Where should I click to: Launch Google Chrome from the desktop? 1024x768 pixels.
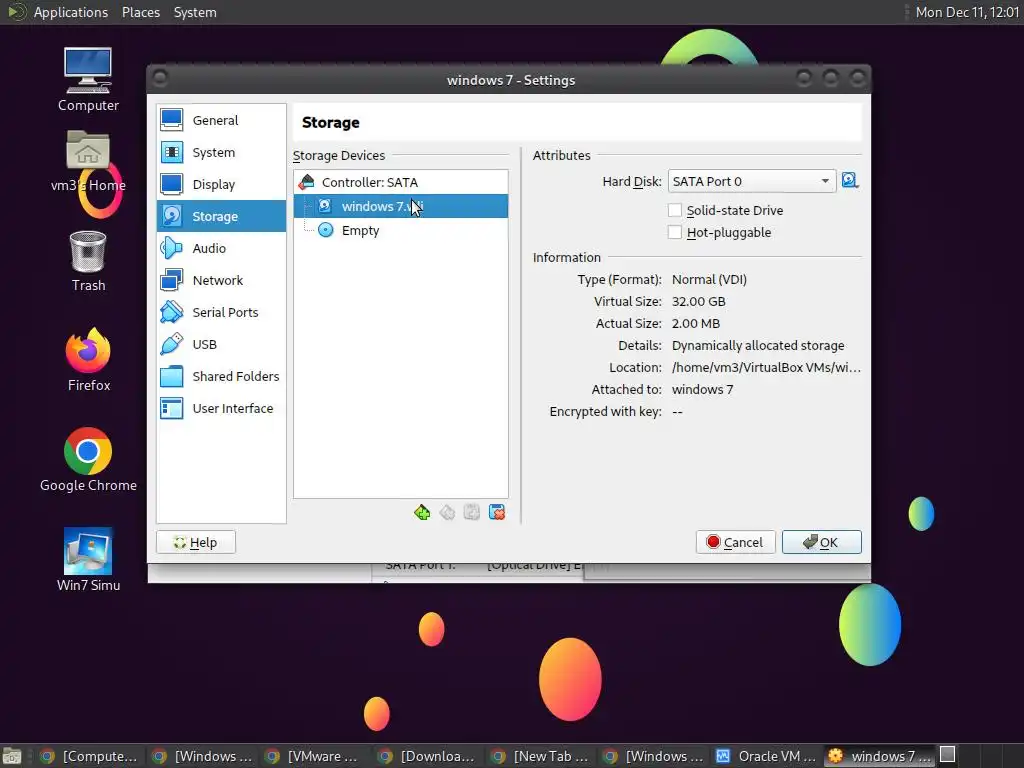click(x=88, y=460)
